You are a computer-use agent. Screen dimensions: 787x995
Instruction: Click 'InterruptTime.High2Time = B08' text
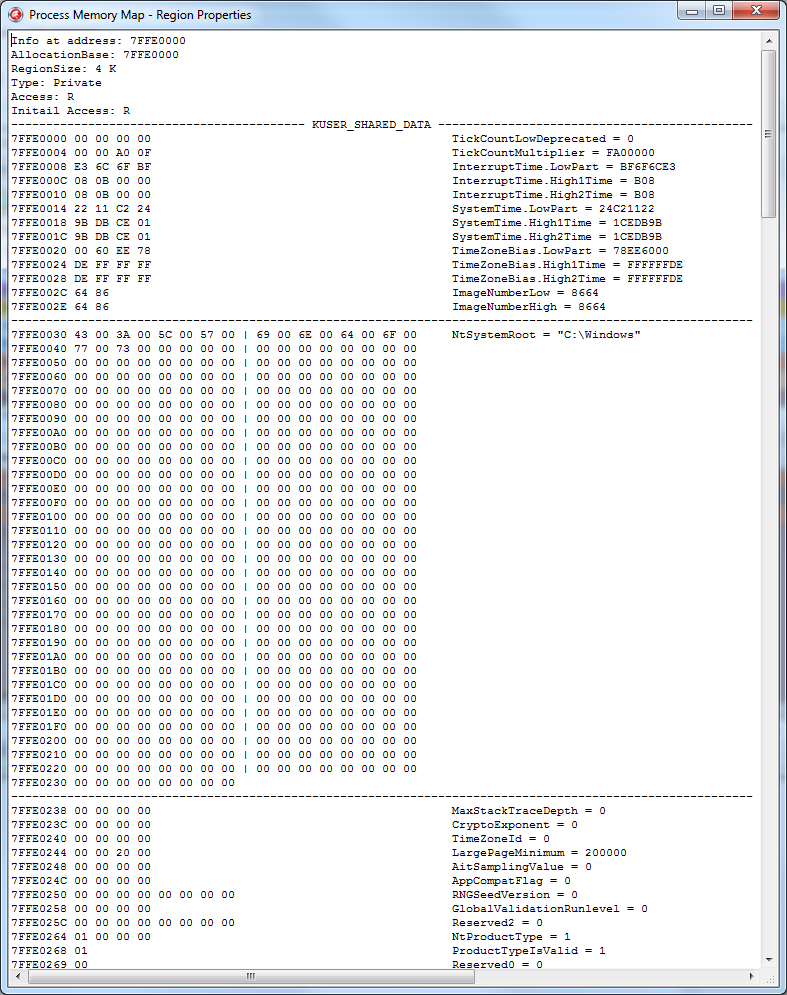(x=553, y=194)
